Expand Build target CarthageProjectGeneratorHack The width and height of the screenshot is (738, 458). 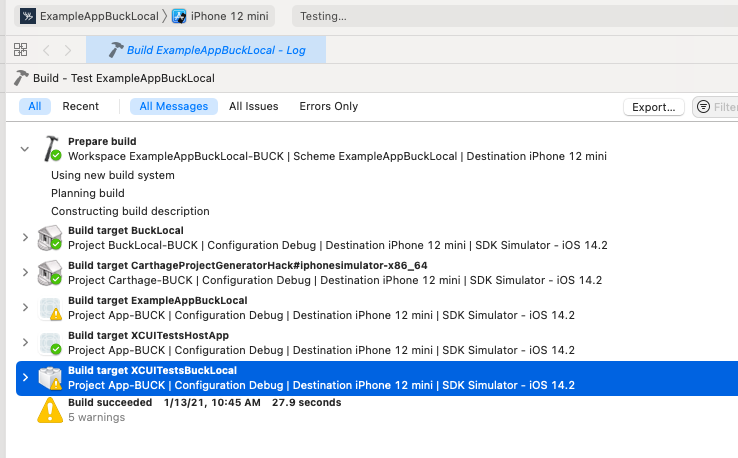click(25, 272)
